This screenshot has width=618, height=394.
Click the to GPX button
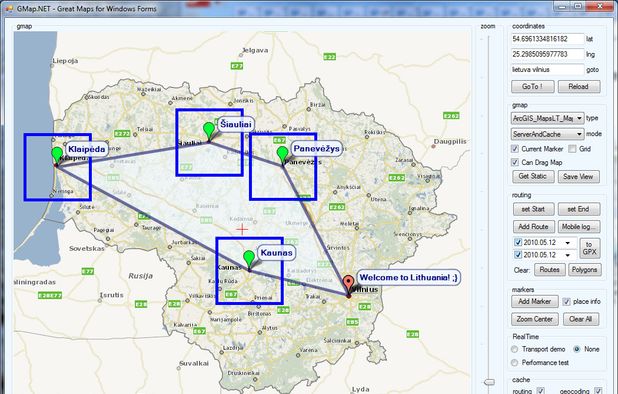[590, 248]
